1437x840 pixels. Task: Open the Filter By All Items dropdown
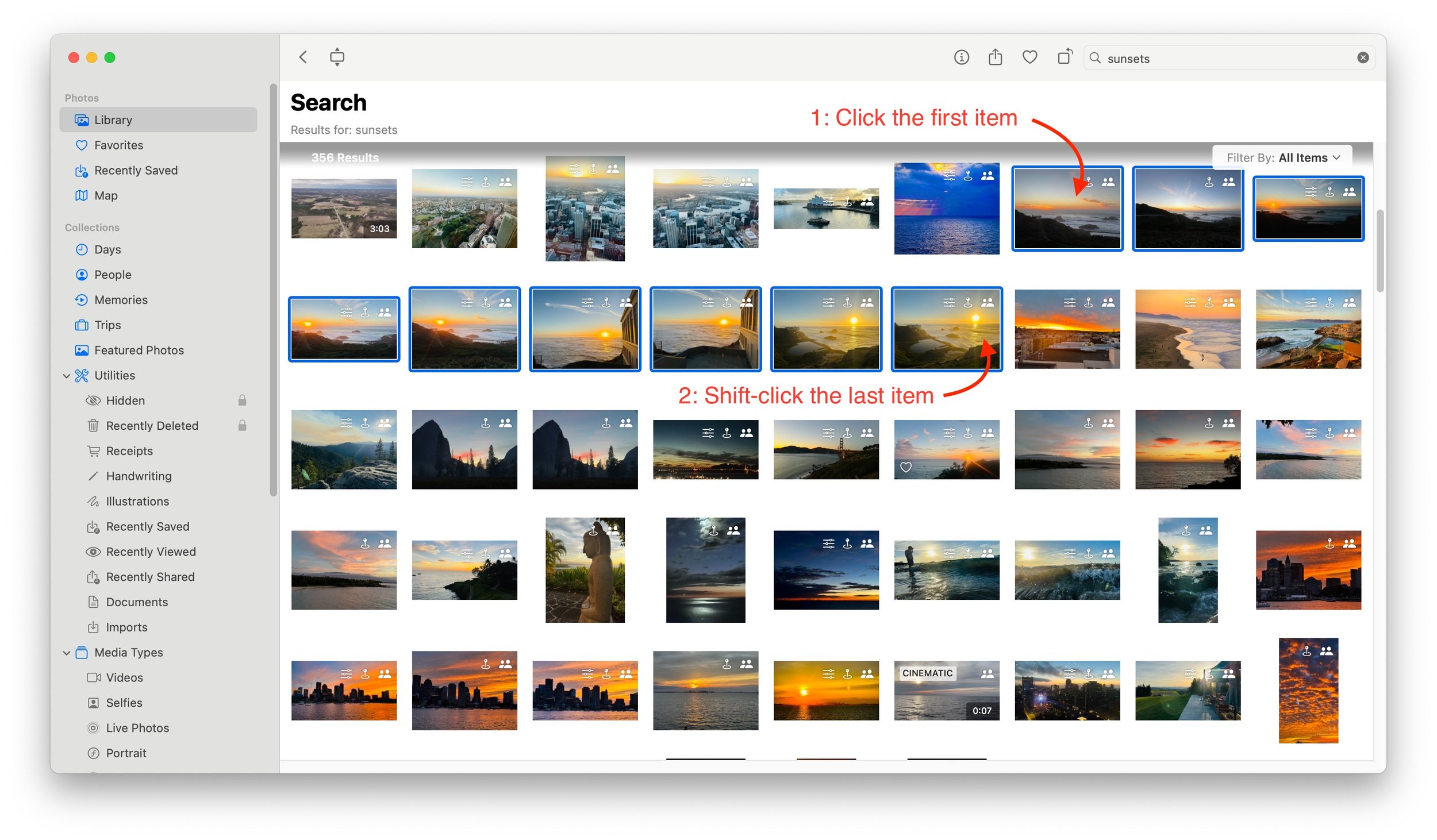pos(1283,158)
